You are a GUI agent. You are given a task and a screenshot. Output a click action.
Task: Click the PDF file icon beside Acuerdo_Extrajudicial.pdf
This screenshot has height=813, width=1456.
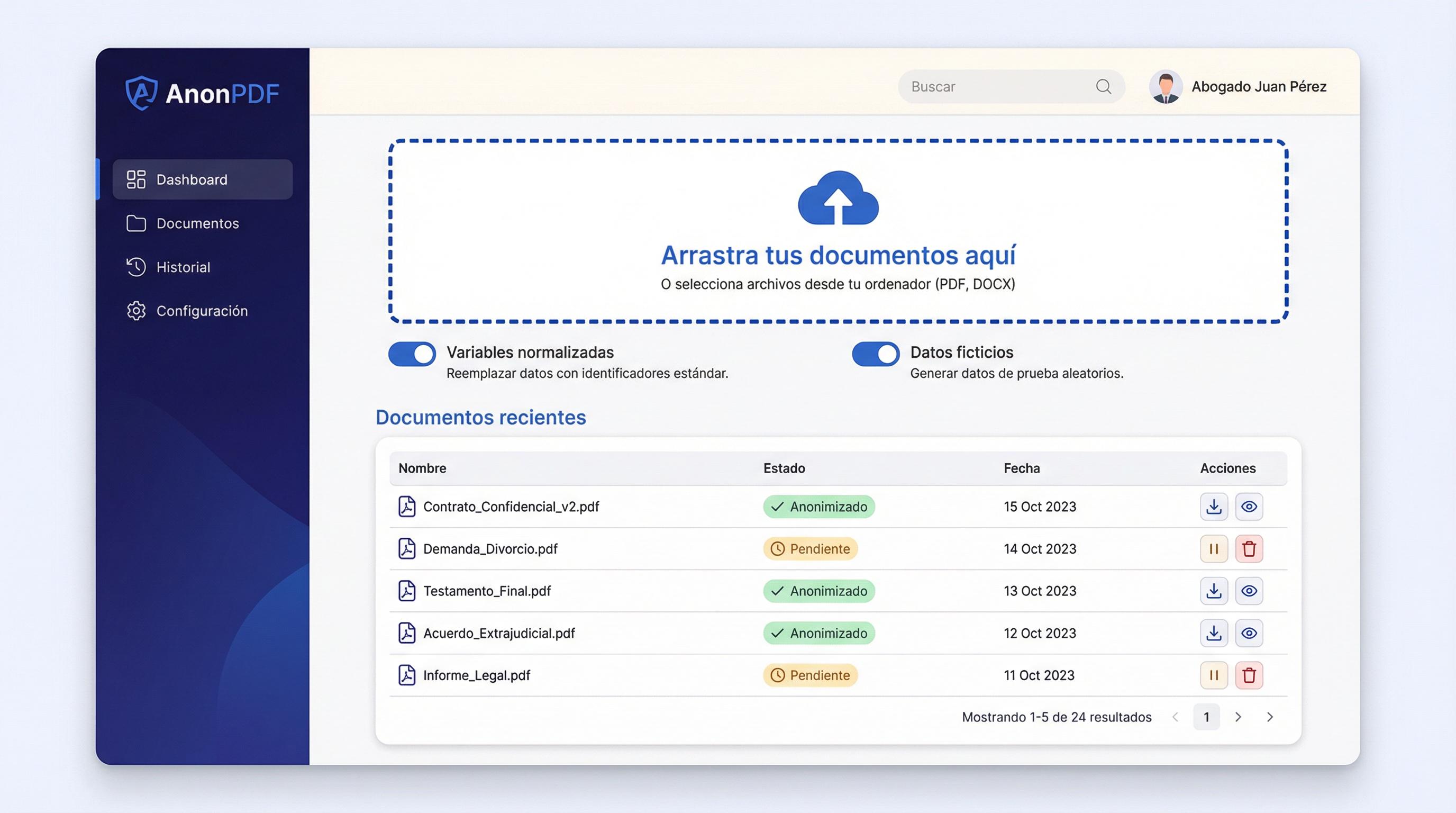[x=406, y=633]
